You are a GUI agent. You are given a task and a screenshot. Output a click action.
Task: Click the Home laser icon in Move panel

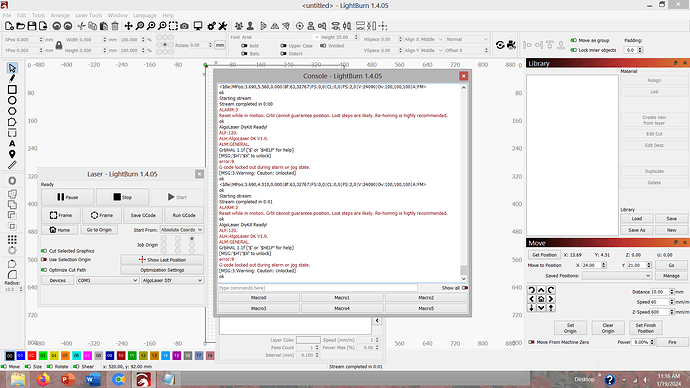[541, 299]
